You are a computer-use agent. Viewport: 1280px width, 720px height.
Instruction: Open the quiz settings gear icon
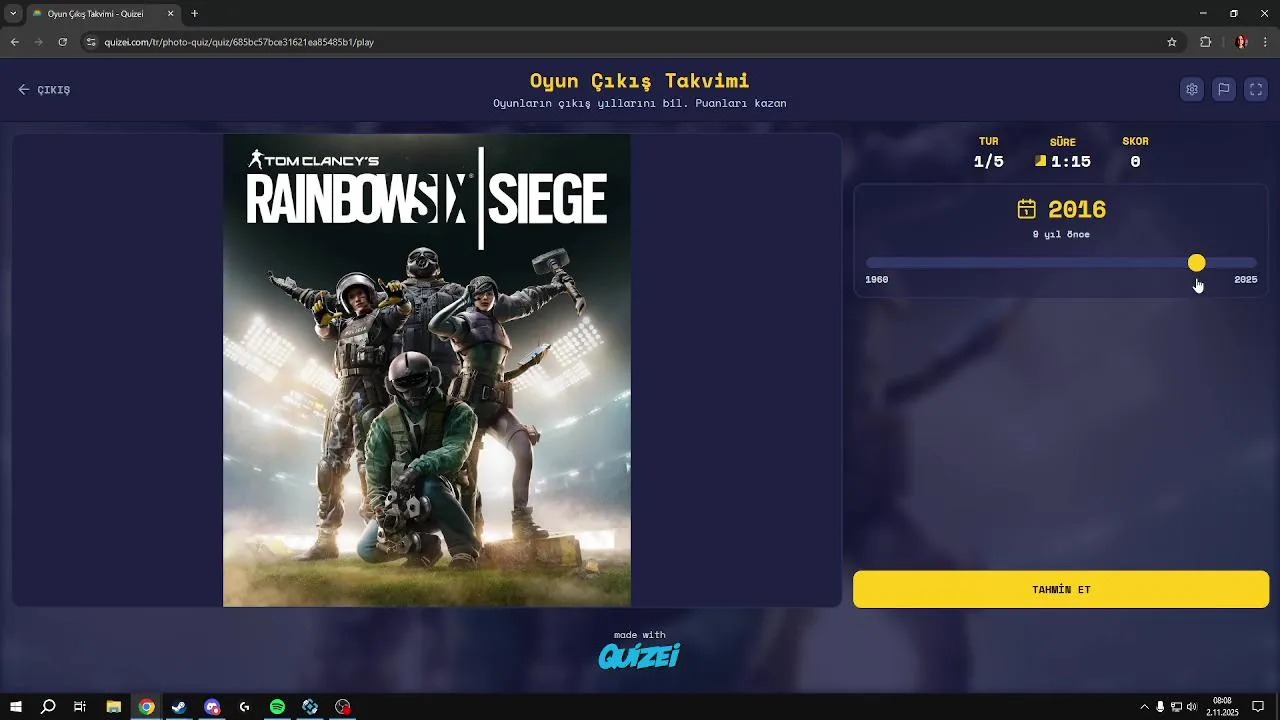coord(1191,89)
